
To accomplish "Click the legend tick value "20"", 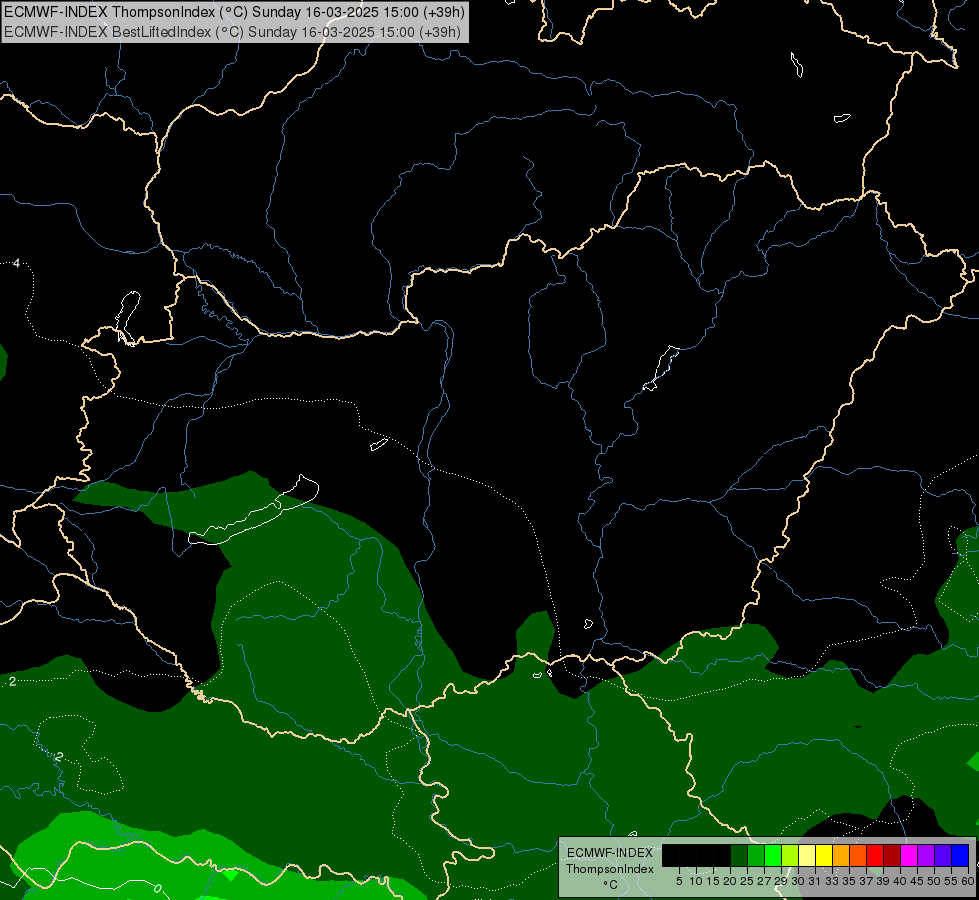I will (730, 881).
